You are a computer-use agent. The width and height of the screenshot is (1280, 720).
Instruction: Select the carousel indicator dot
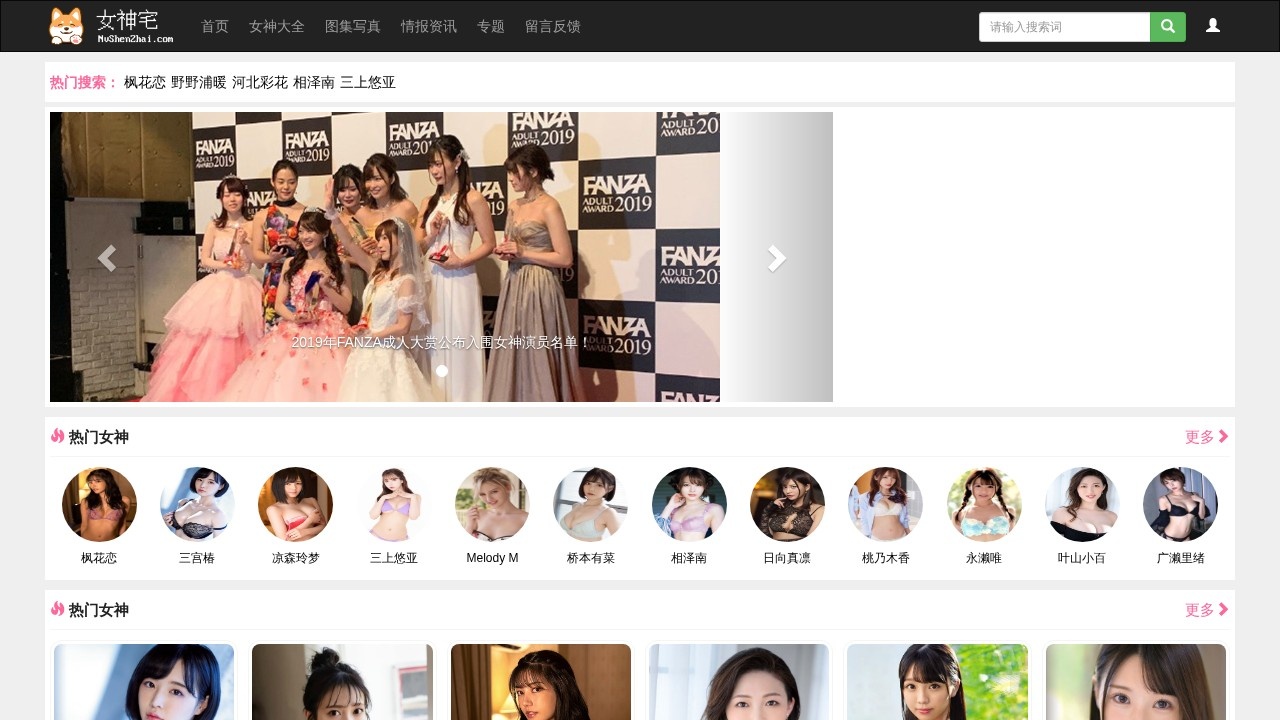pyautogui.click(x=442, y=371)
